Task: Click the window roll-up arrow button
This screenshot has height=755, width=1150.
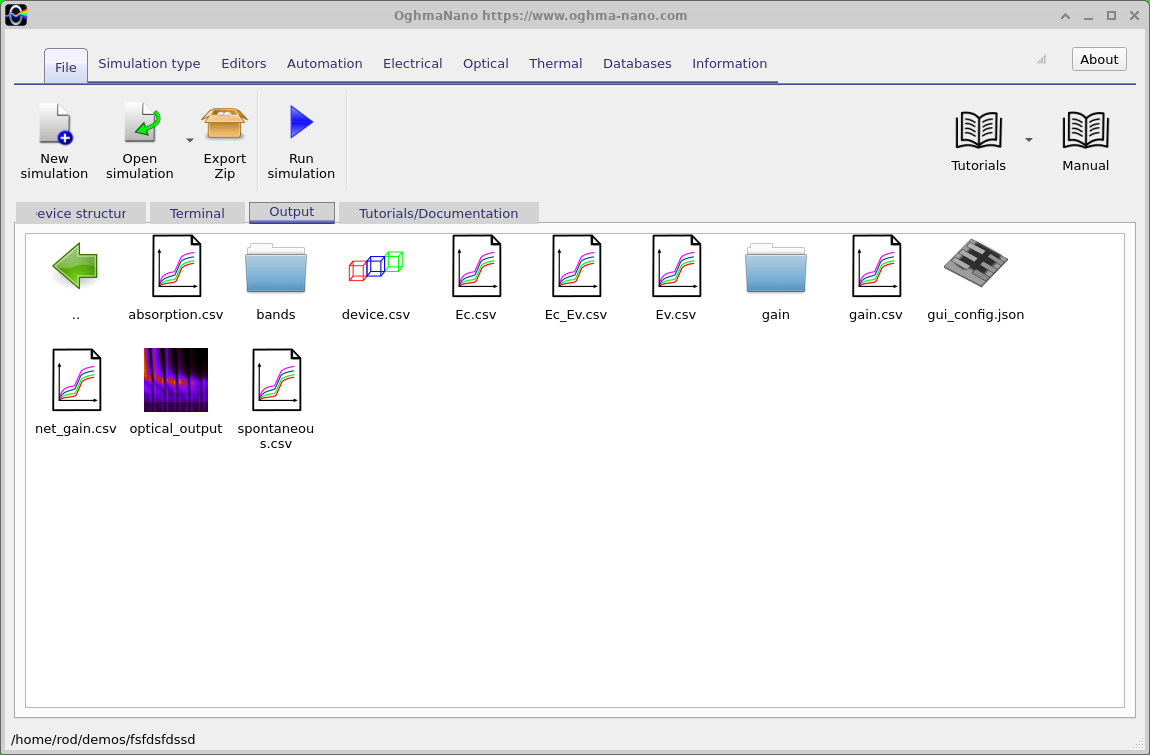Action: (1065, 16)
